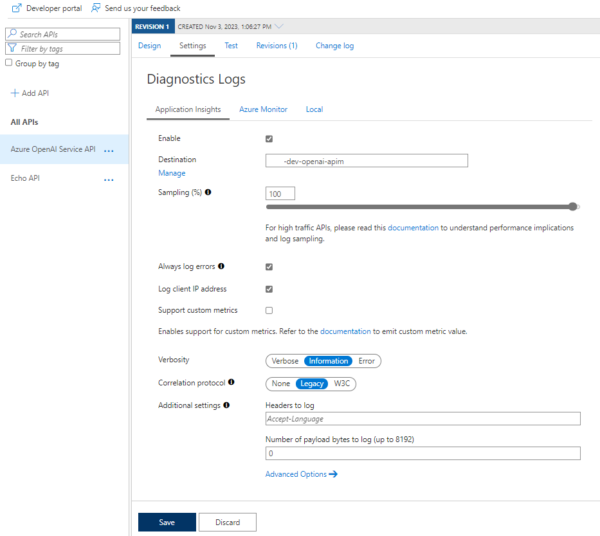Enable Support custom metrics checkbox
The height and width of the screenshot is (536, 600).
coord(269,311)
